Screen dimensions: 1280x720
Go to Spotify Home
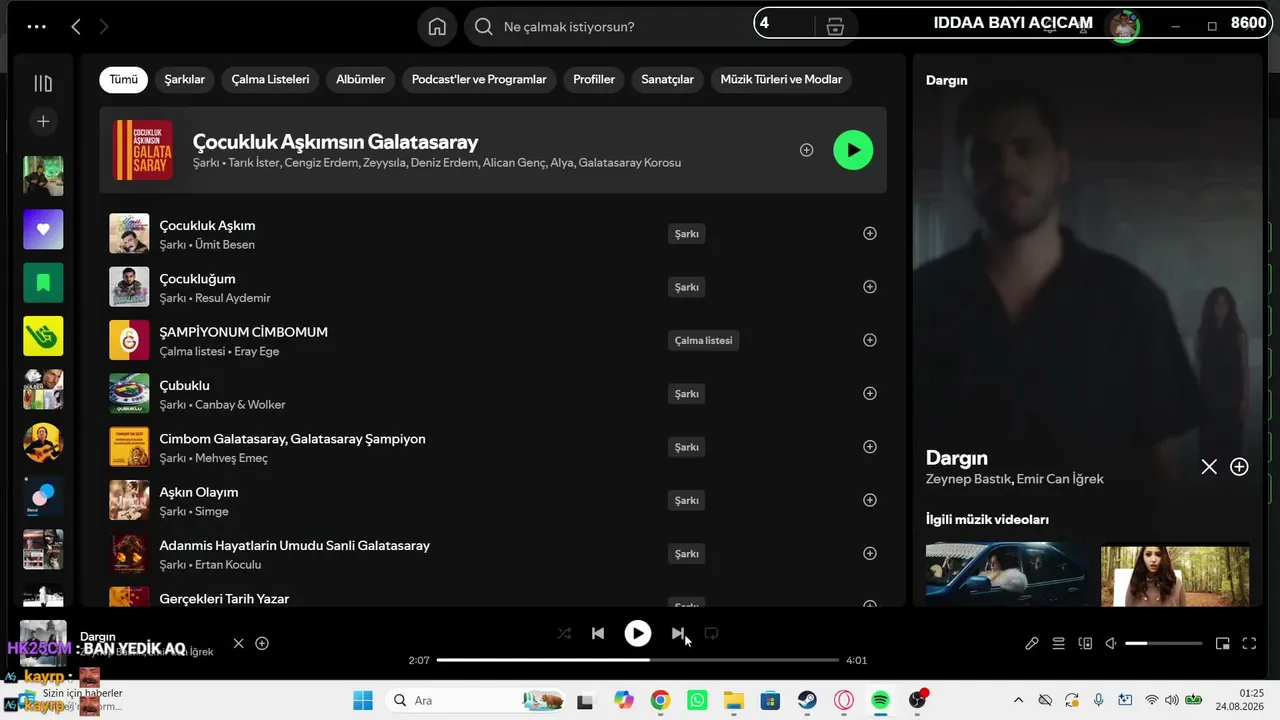click(437, 27)
